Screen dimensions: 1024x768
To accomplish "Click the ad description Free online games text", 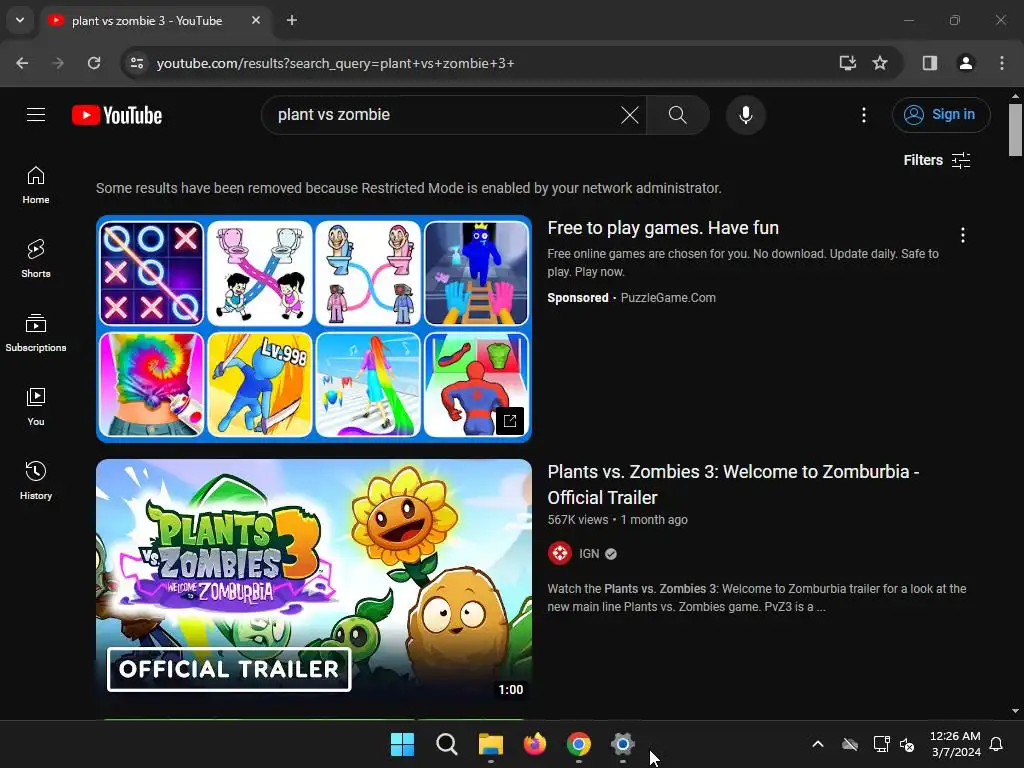I will point(743,263).
